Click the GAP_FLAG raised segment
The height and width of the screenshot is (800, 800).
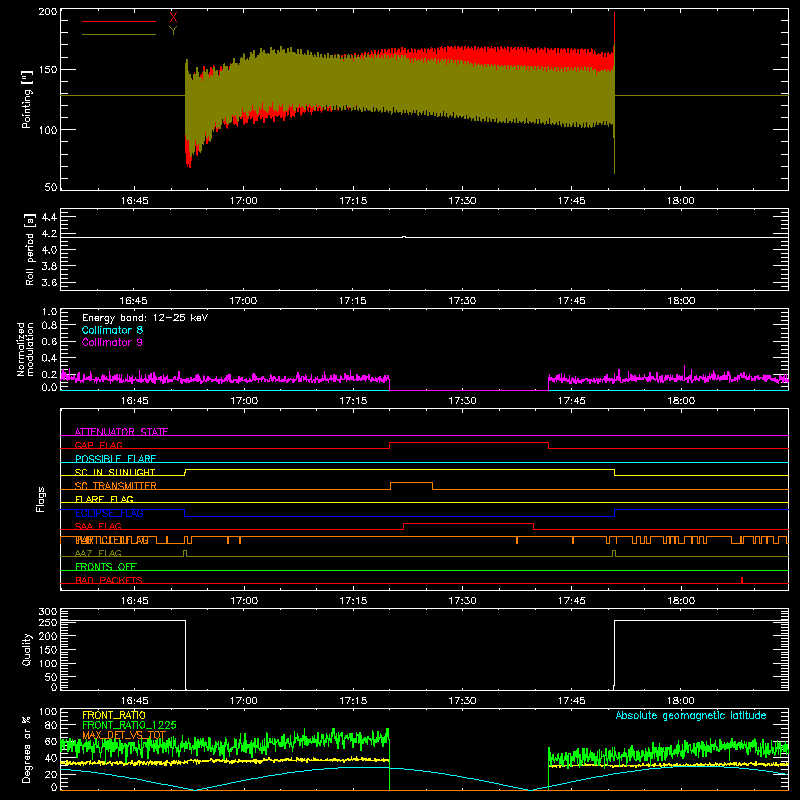(469, 443)
